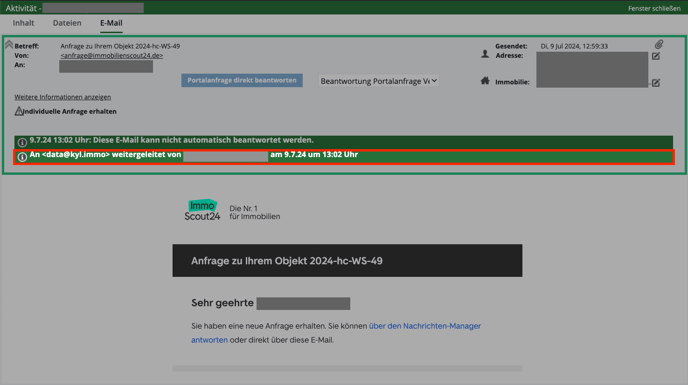Click info icon of automatic reply notice
The height and width of the screenshot is (385, 688).
click(22, 142)
